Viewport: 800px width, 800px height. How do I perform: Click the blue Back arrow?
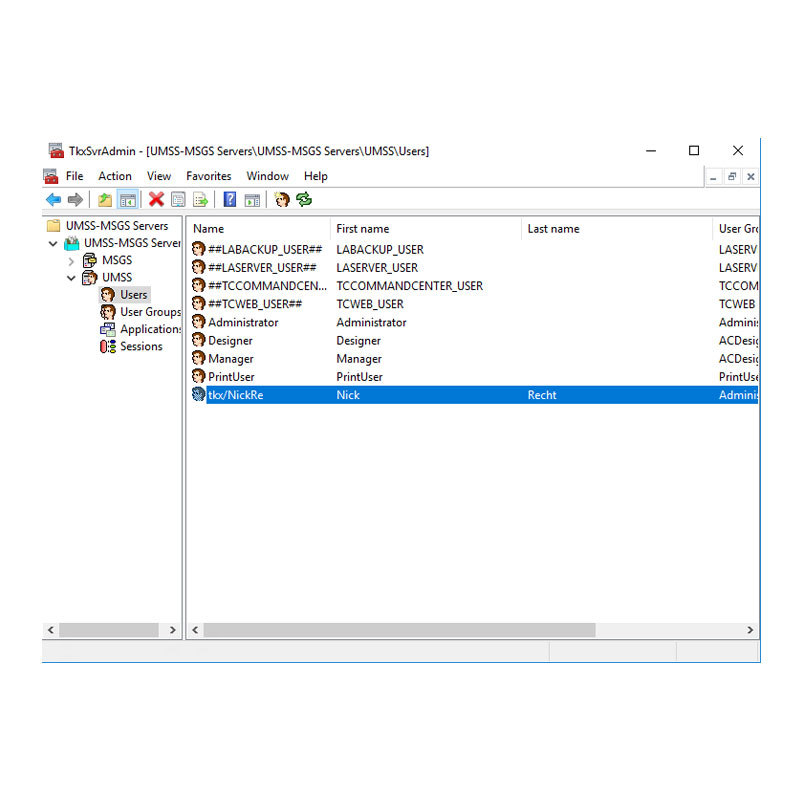click(53, 199)
